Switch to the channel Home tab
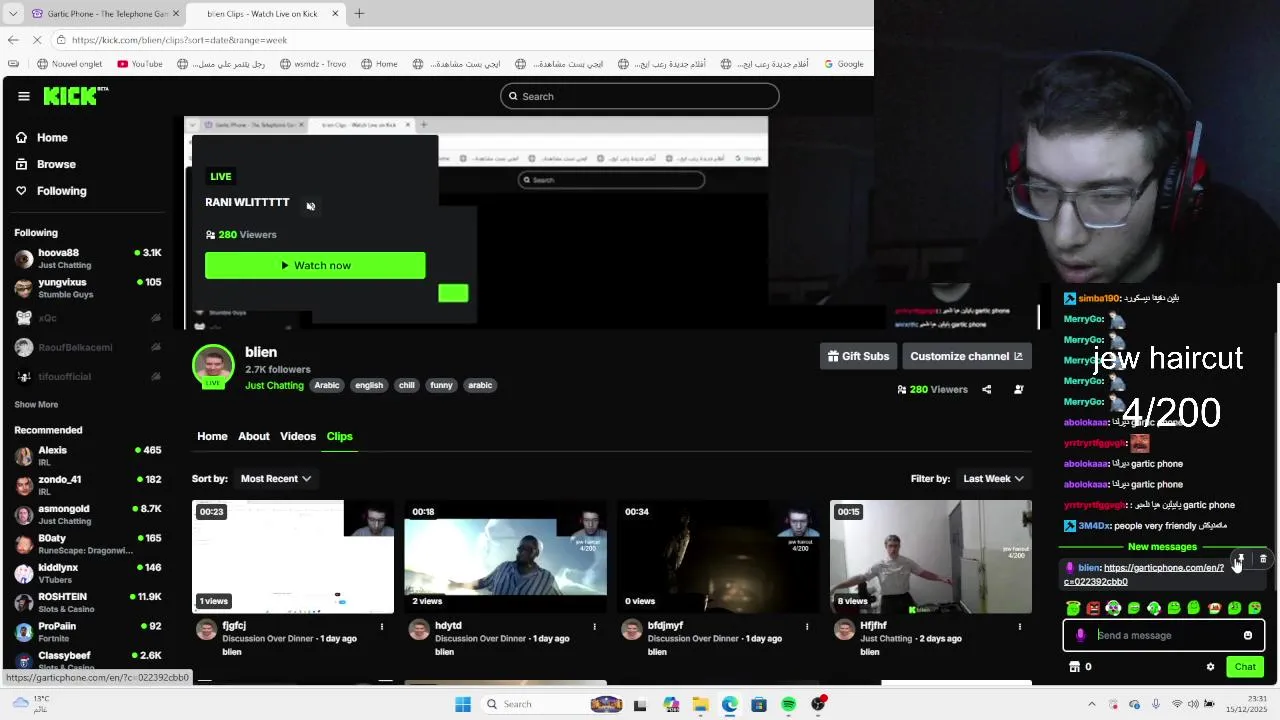1280x720 pixels. pyautogui.click(x=212, y=436)
